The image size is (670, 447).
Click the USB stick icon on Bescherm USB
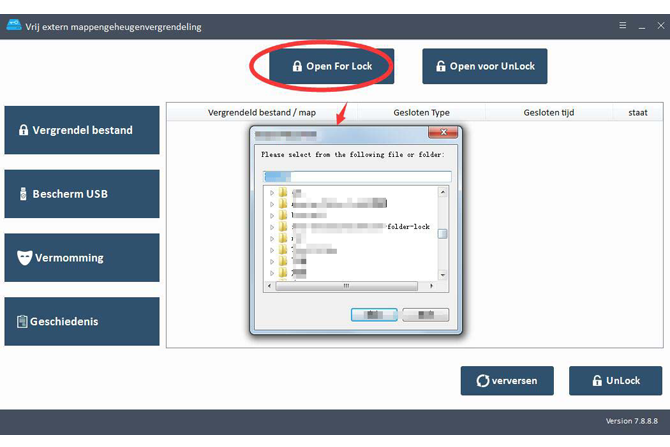pyautogui.click(x=21, y=194)
